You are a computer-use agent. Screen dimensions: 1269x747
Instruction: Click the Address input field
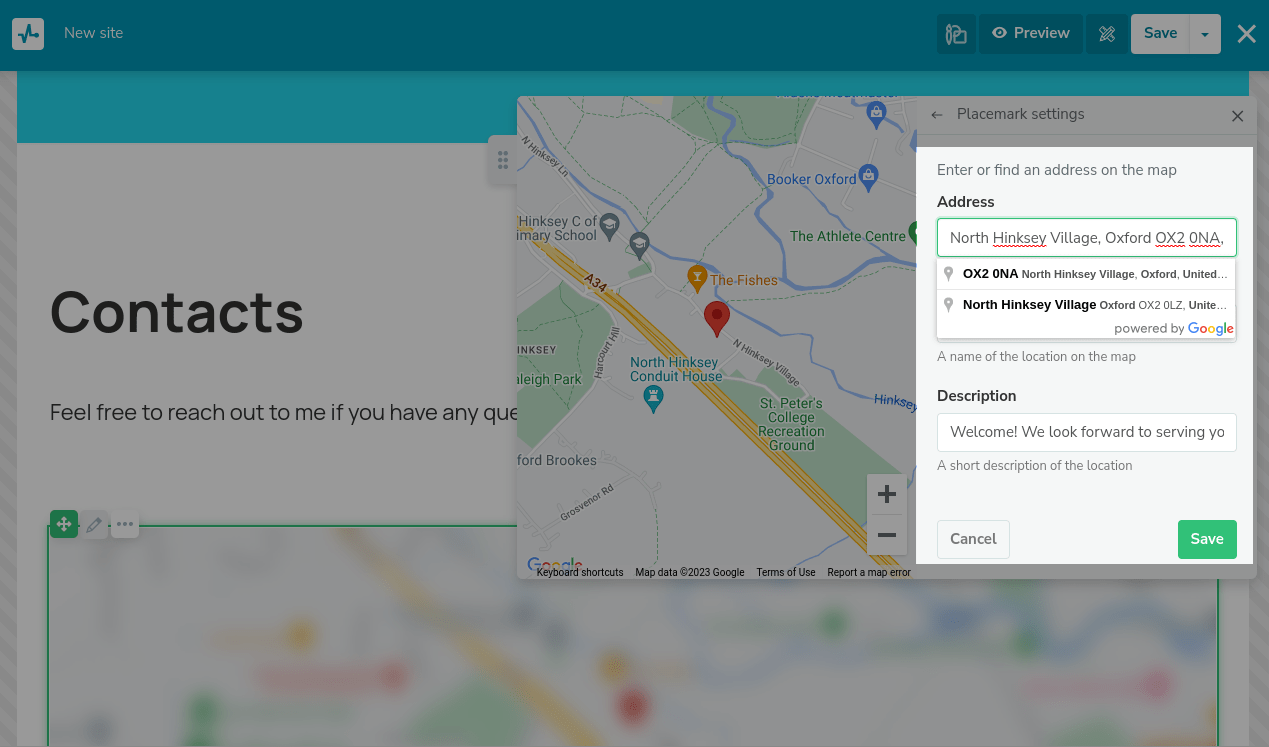click(1086, 238)
